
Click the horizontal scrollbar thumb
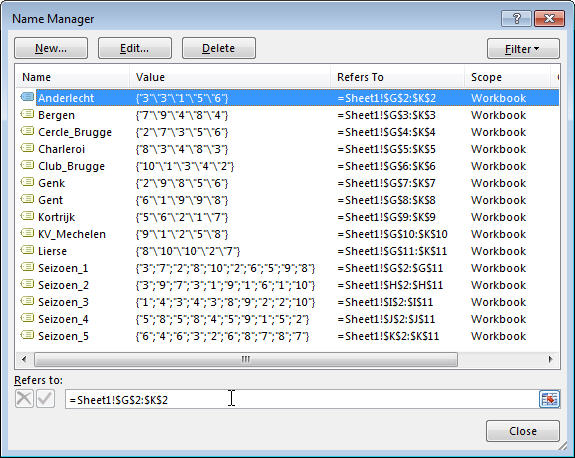tap(246, 359)
